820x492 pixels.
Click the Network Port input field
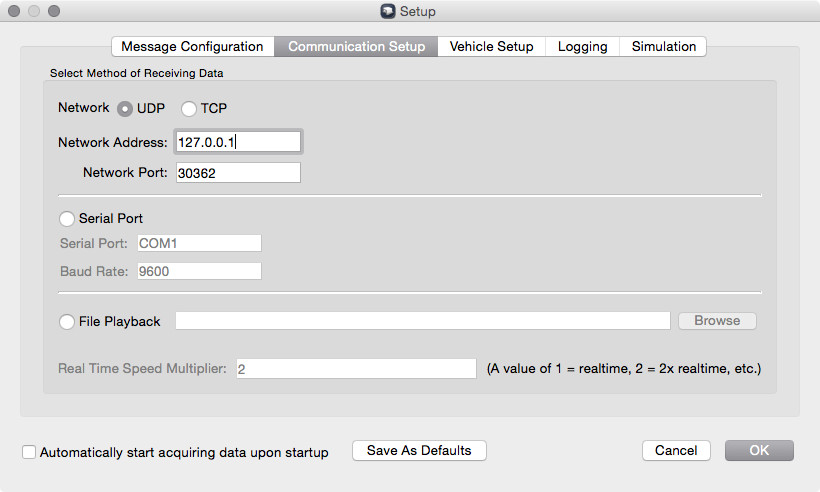coord(238,173)
